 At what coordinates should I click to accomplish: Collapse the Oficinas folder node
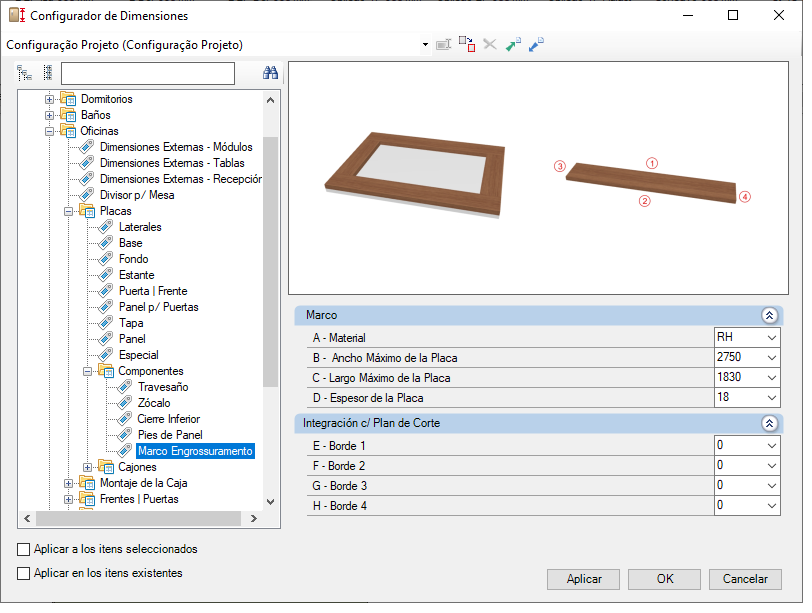49,131
